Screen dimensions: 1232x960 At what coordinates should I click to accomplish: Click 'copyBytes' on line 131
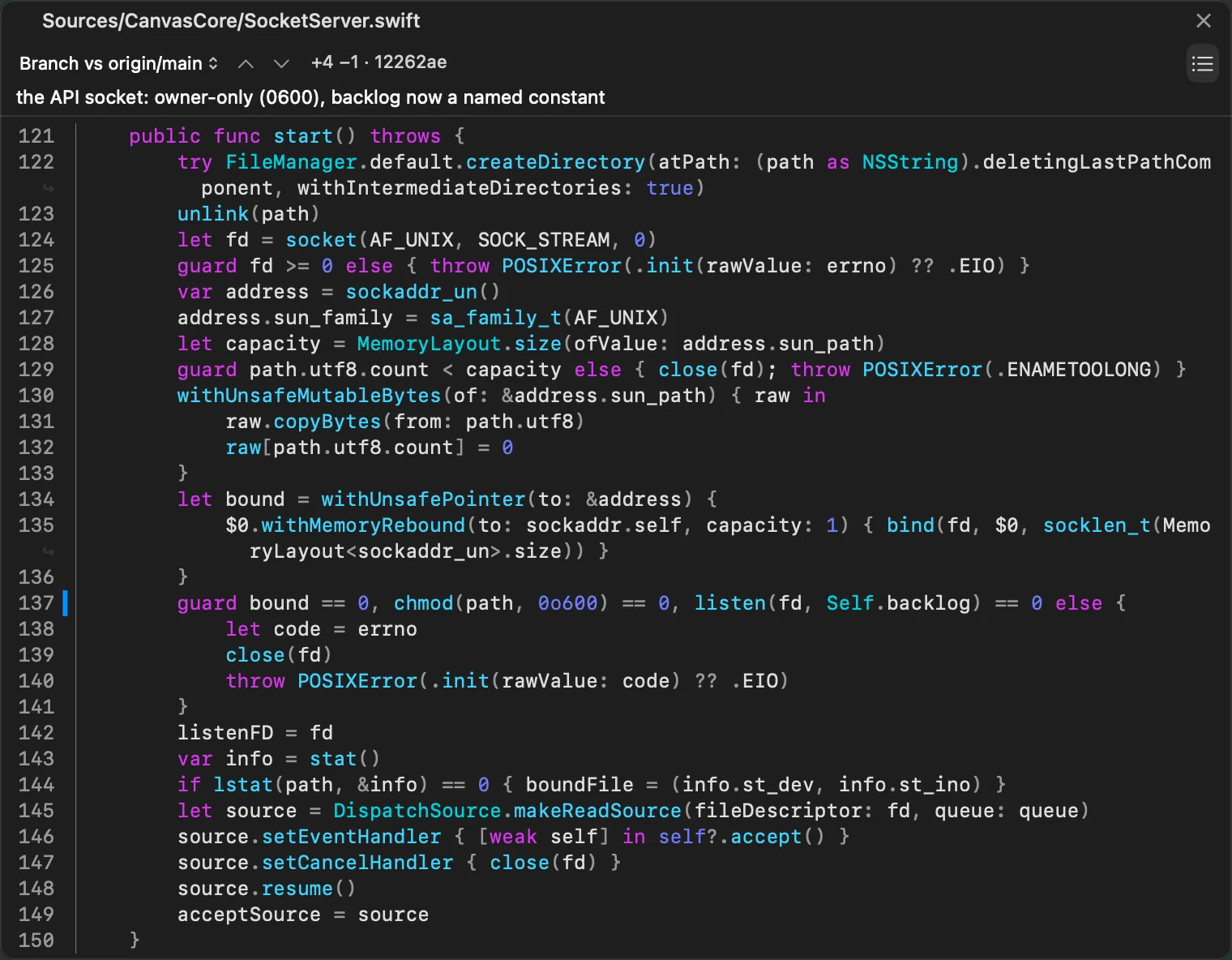coord(327,422)
